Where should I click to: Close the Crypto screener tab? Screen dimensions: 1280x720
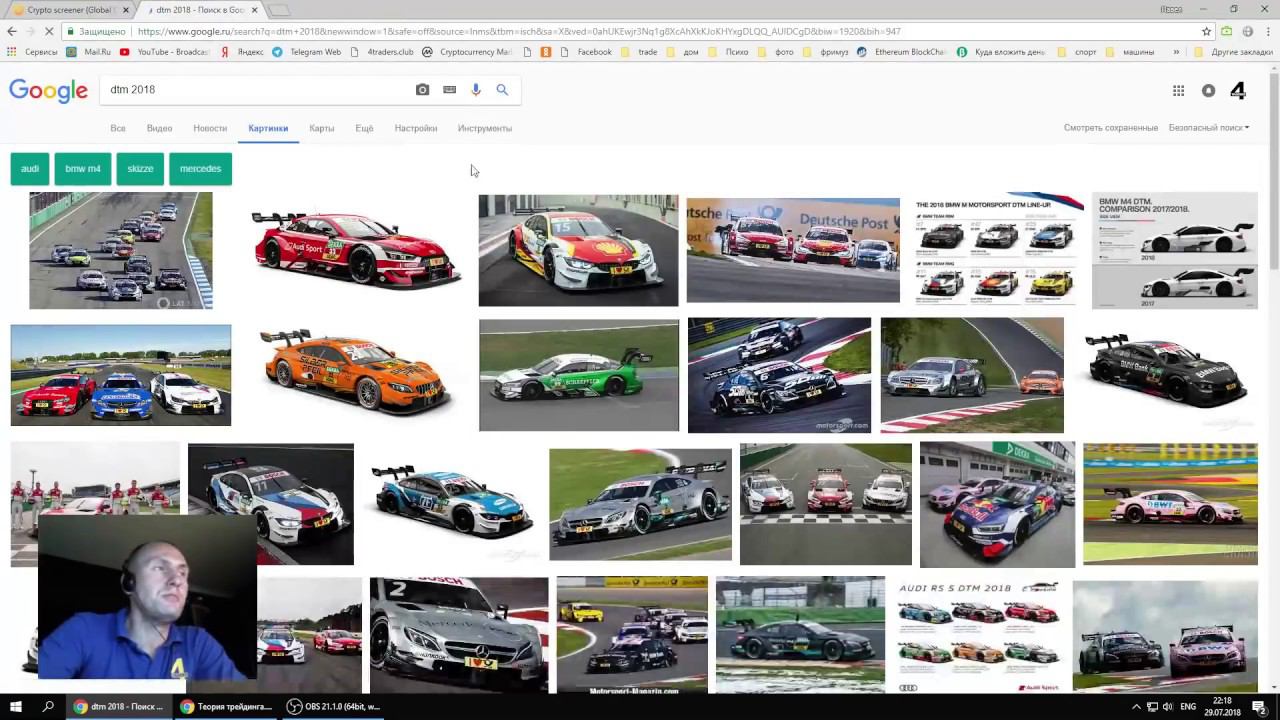pos(125,10)
